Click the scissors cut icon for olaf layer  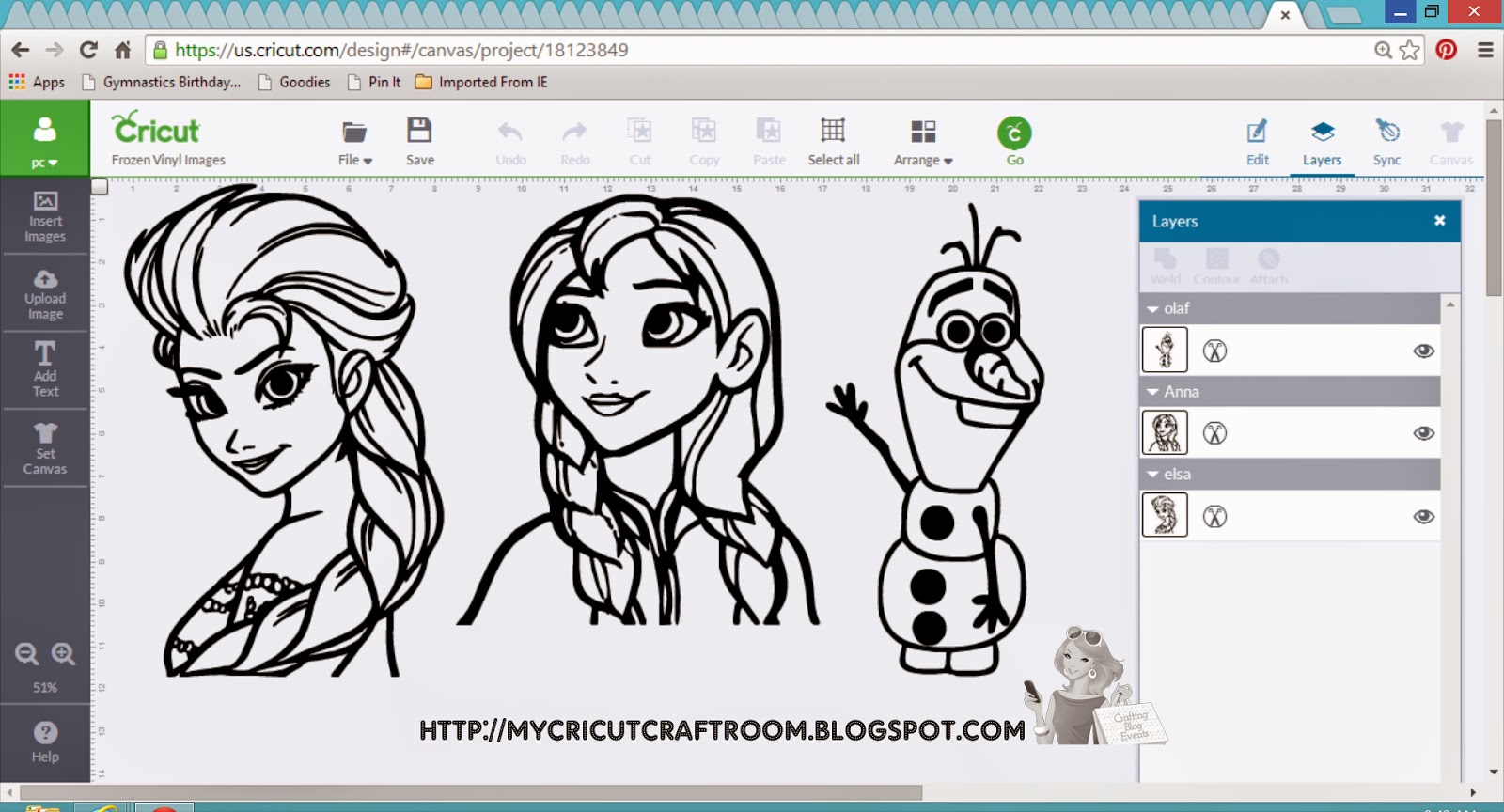coord(1214,351)
